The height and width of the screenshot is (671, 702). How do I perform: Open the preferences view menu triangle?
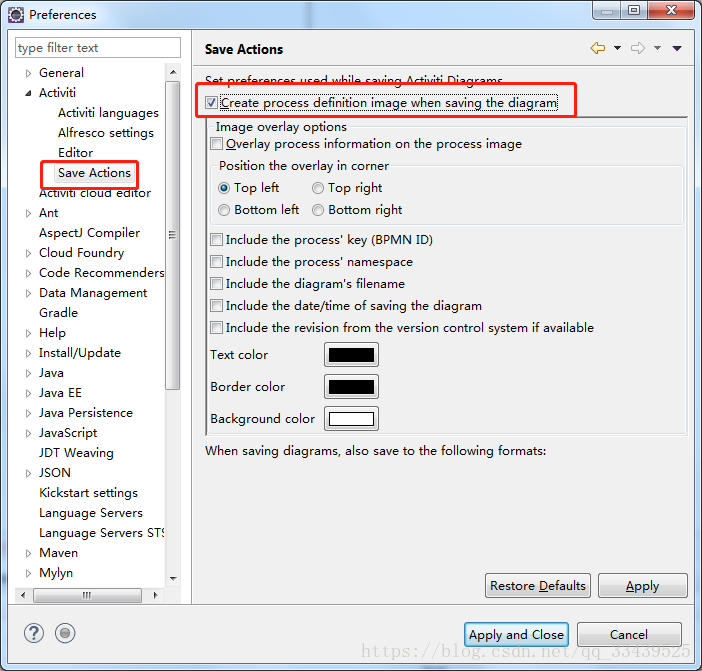(677, 48)
